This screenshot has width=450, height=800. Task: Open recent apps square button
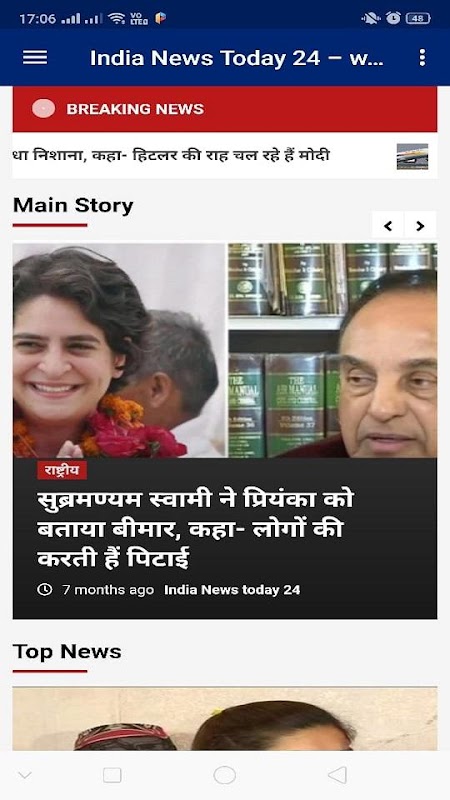click(x=112, y=775)
